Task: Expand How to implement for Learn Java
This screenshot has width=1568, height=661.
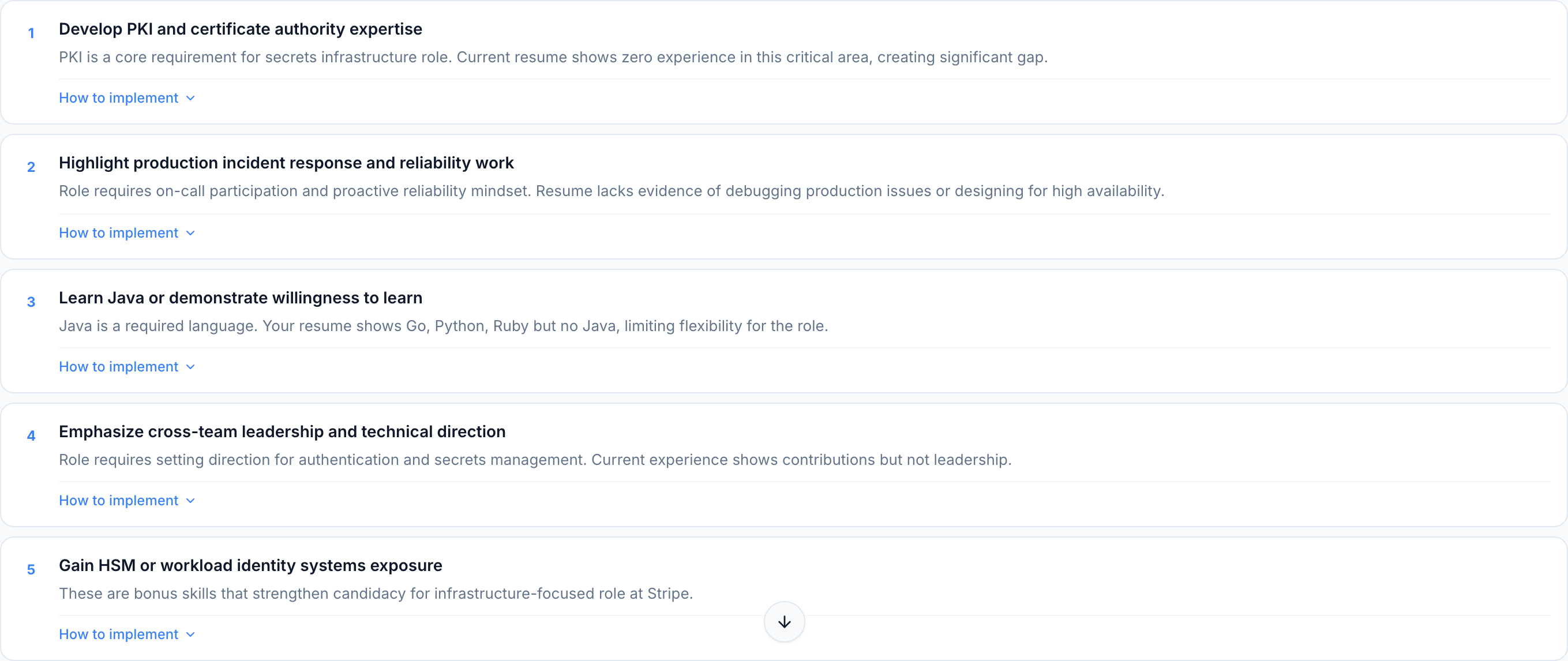Action: [x=119, y=366]
